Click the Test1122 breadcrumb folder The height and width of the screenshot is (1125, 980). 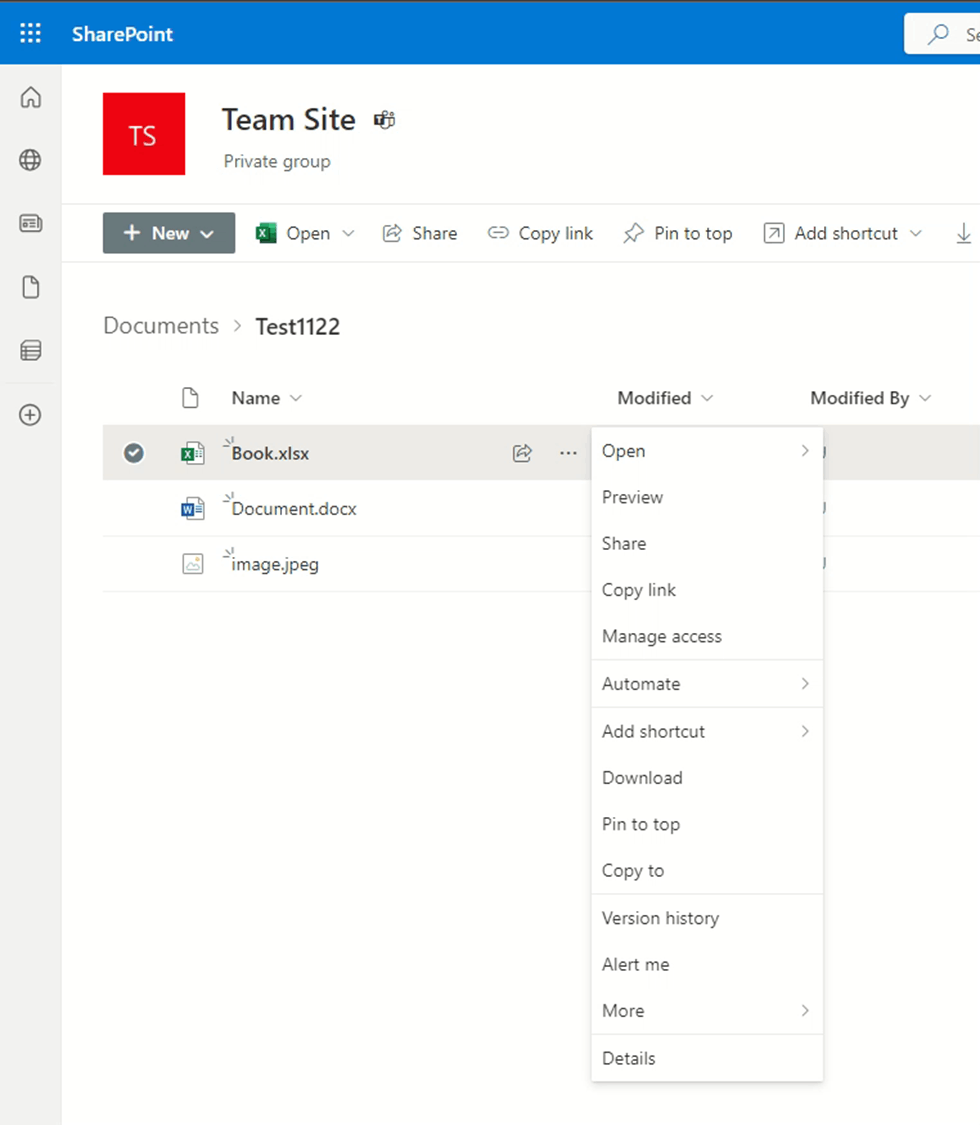point(298,326)
